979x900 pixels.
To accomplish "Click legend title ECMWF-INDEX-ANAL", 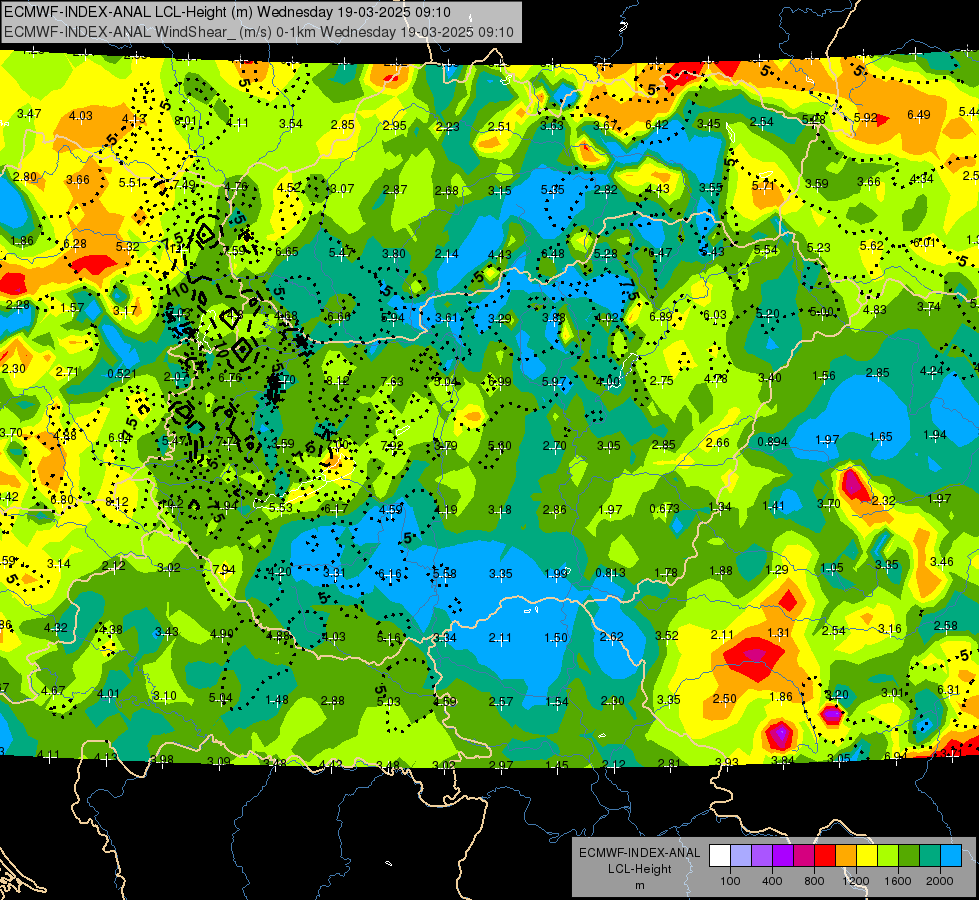I will point(639,853).
